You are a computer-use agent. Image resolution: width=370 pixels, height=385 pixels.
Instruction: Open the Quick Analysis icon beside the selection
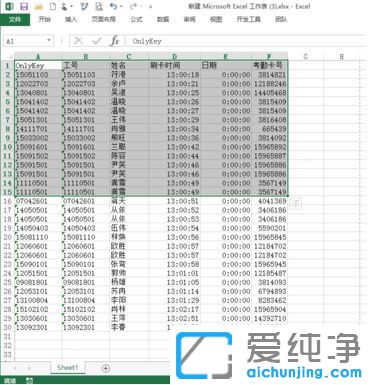(296, 203)
